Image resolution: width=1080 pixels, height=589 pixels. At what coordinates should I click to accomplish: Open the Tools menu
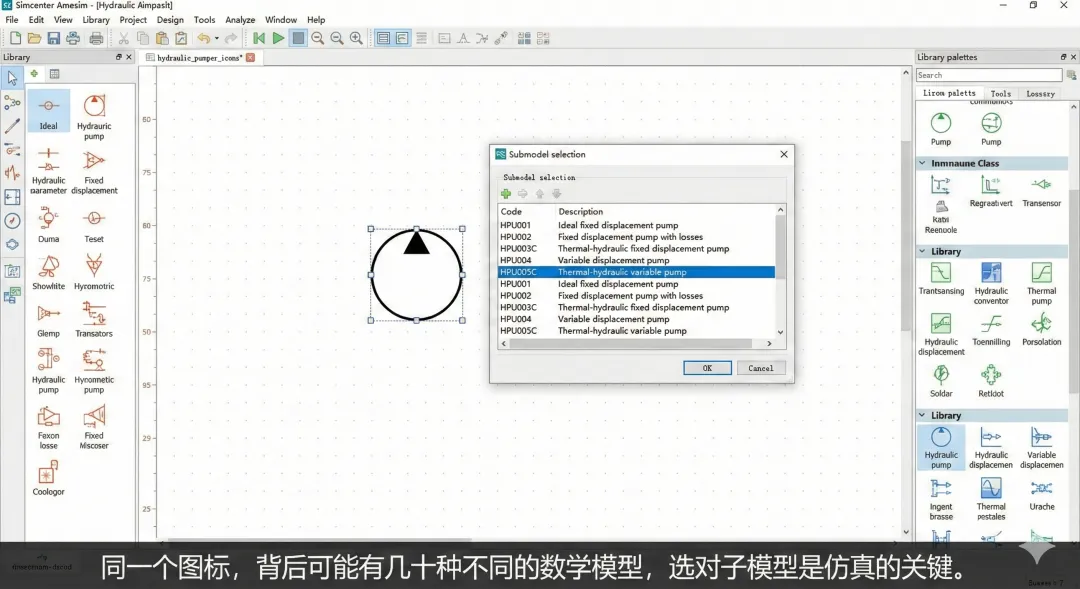click(205, 20)
